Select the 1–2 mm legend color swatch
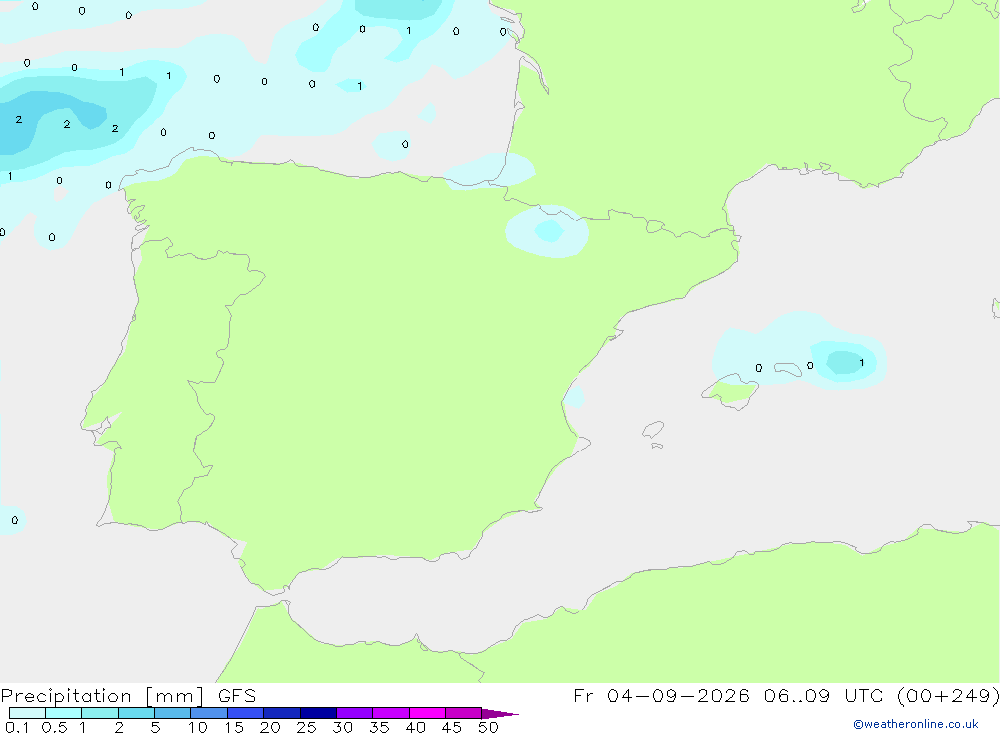The height and width of the screenshot is (733, 1000). (100, 713)
